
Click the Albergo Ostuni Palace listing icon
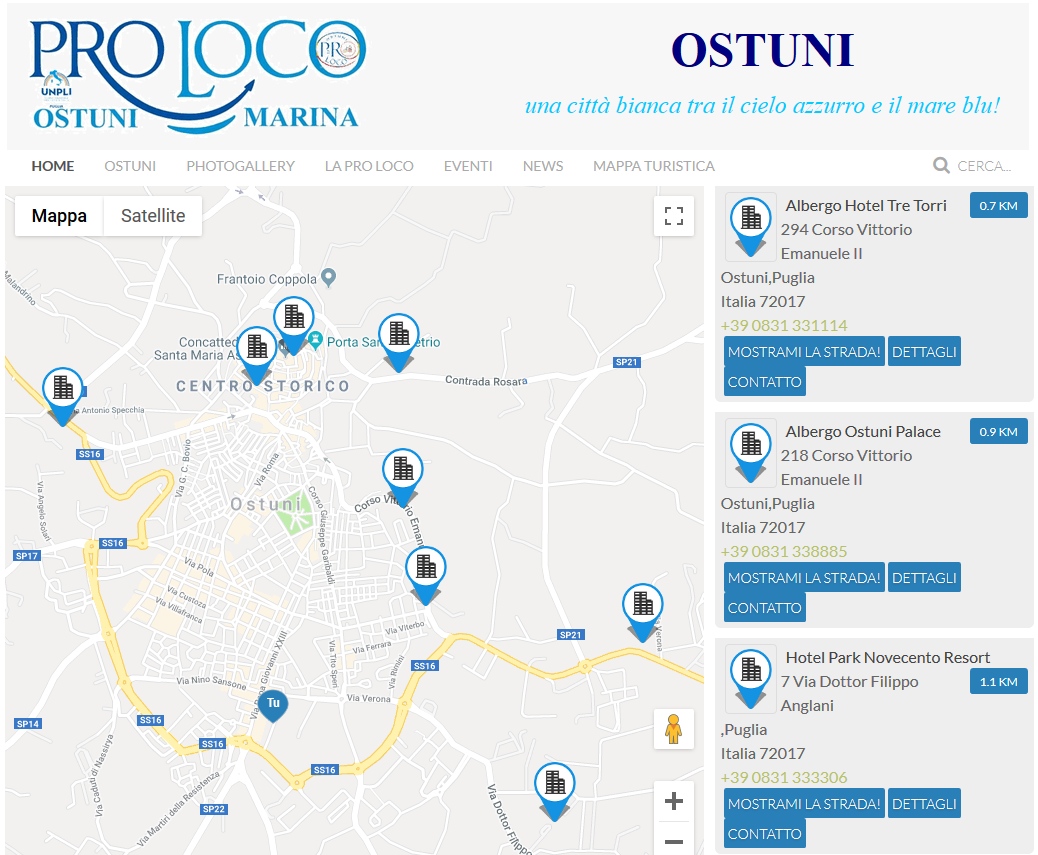point(751,452)
